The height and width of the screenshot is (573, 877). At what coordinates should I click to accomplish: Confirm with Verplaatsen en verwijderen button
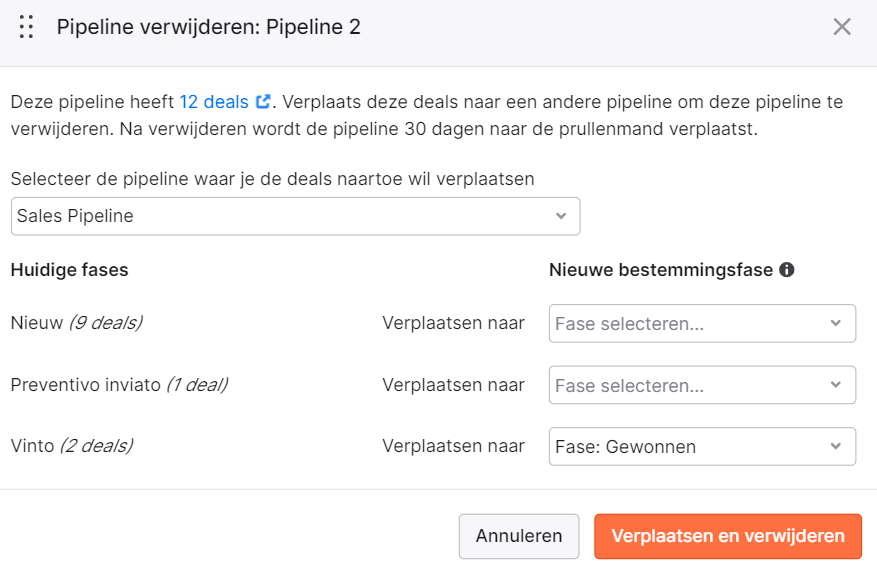point(728,536)
